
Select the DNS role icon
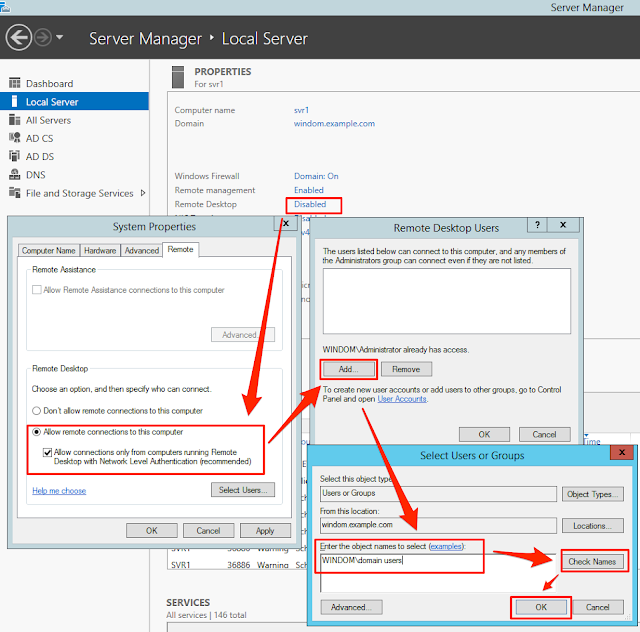point(15,175)
